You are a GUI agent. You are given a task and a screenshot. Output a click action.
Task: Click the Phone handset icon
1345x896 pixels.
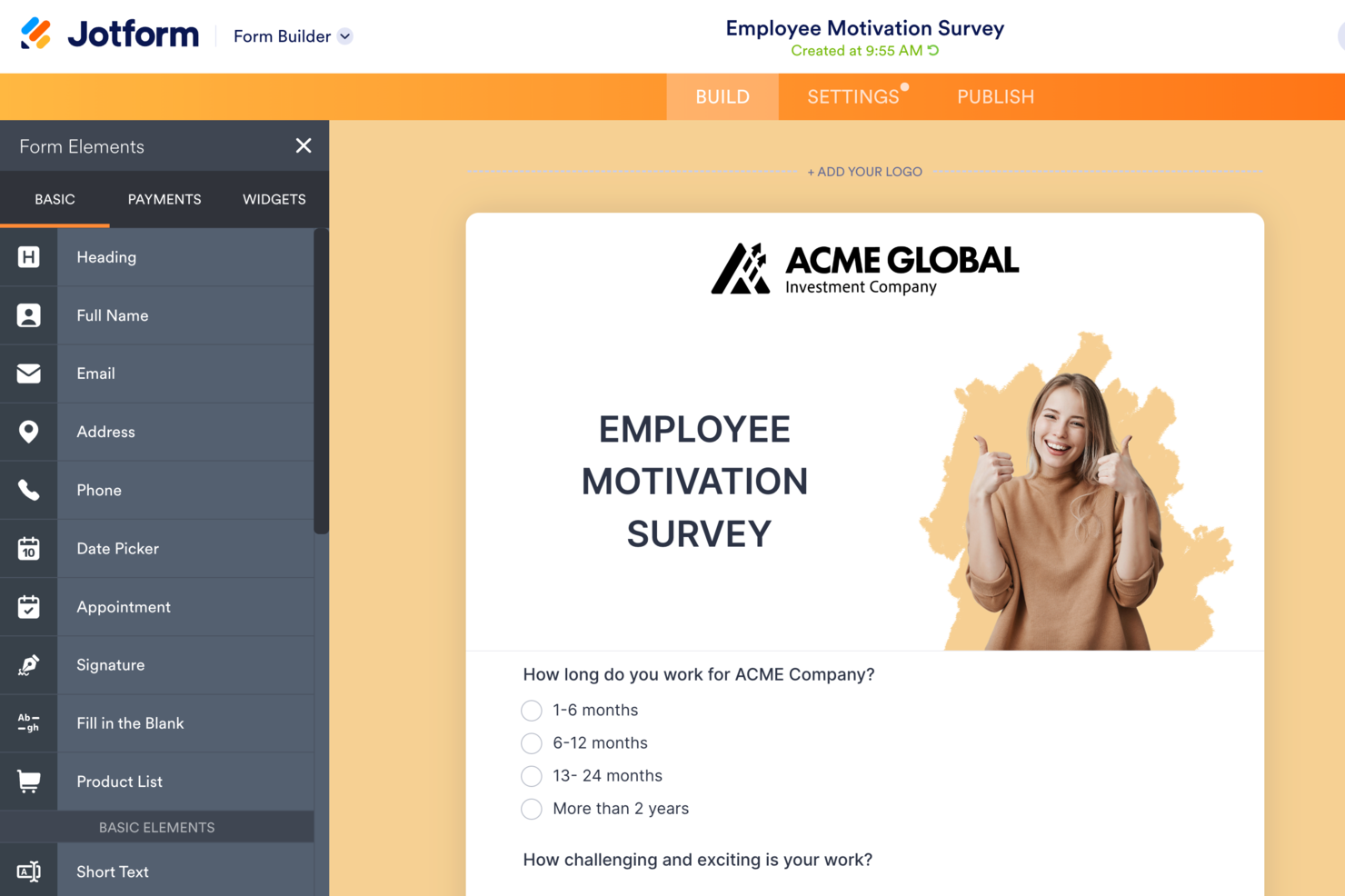pos(28,490)
